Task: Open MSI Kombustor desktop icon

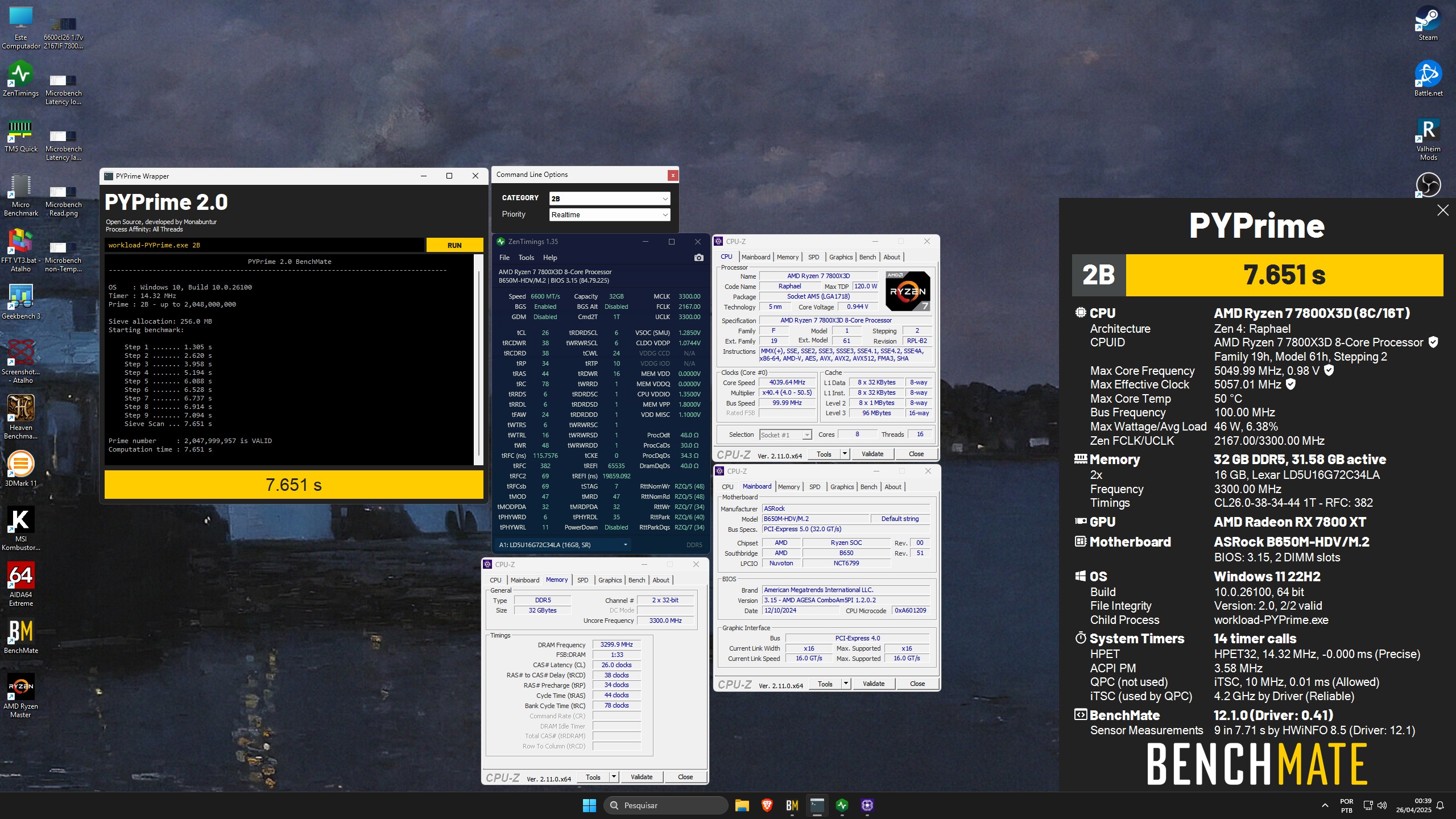Action: [21, 528]
